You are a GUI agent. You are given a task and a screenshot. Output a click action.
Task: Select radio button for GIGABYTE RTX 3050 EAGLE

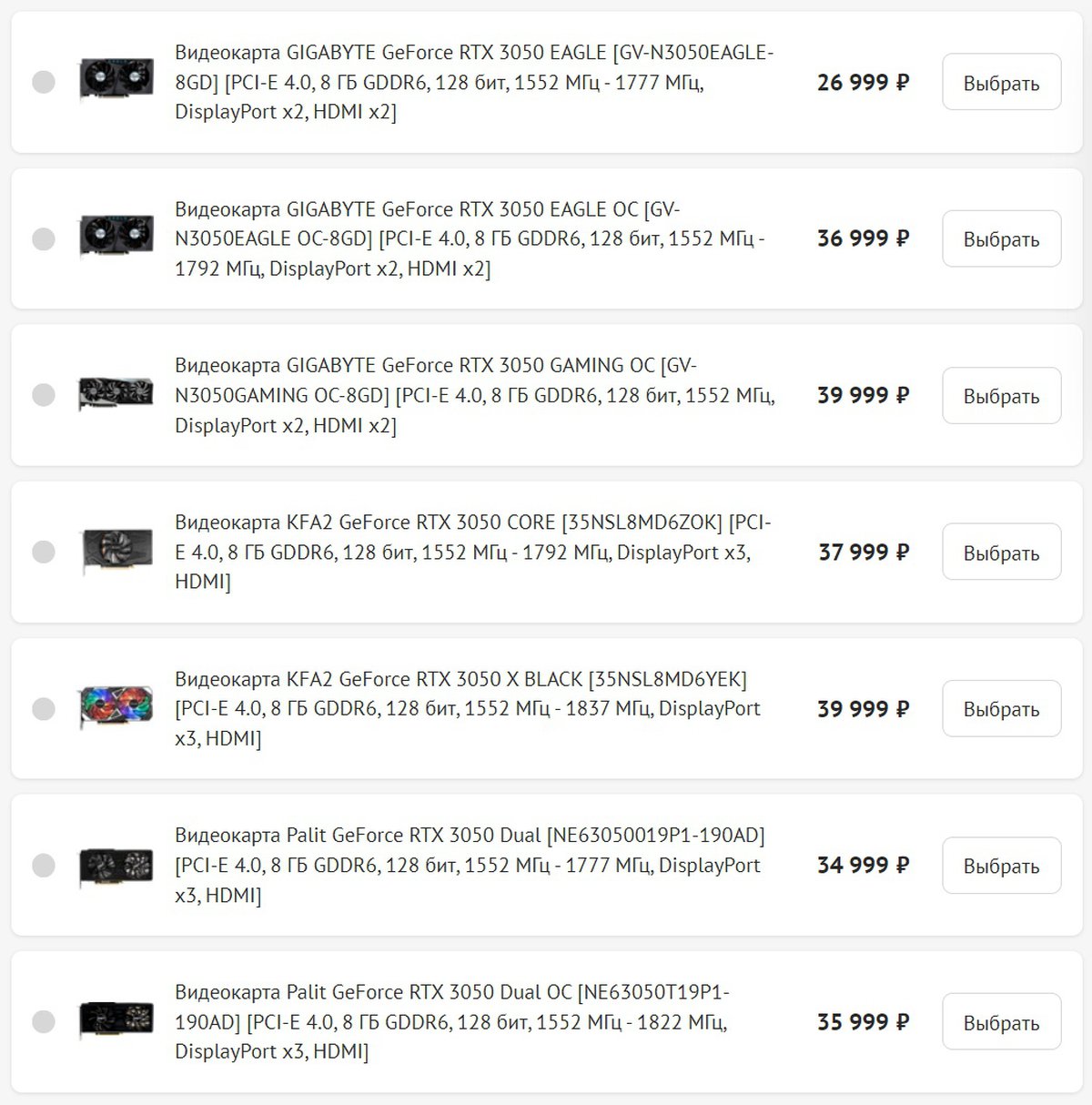[44, 82]
